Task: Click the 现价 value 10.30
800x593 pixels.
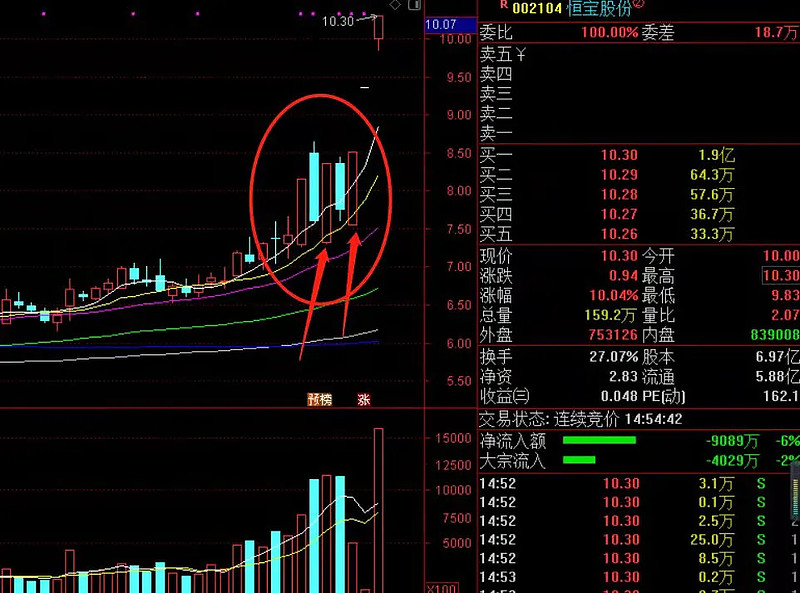Action: (x=619, y=256)
